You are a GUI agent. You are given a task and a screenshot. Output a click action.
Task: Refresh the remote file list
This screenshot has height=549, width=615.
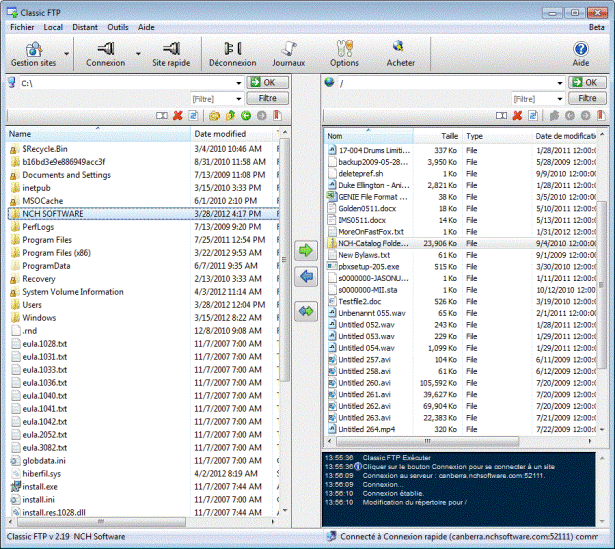pos(533,115)
